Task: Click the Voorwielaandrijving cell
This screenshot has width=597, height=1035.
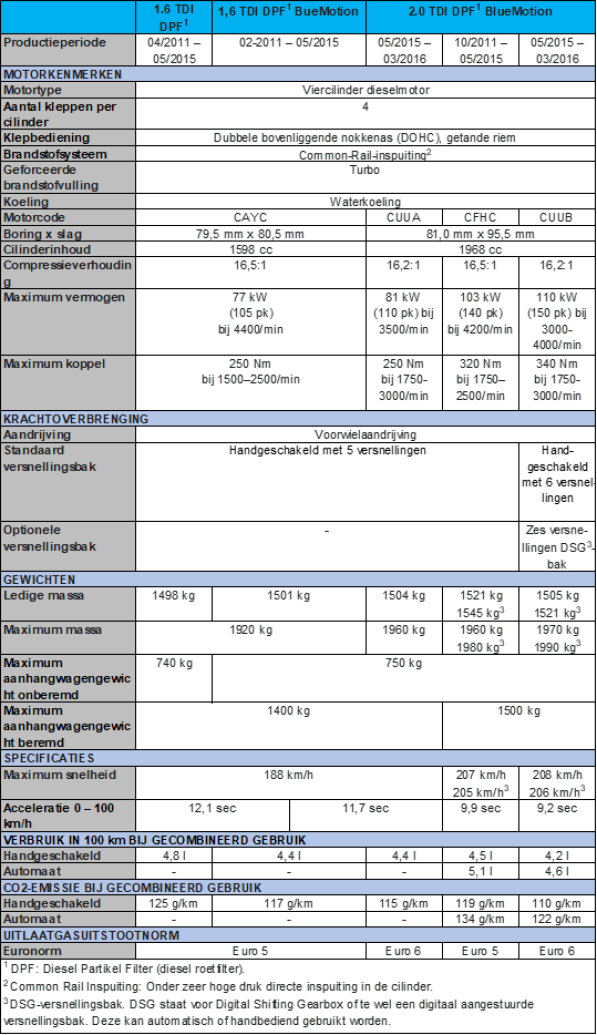Action: click(x=365, y=434)
